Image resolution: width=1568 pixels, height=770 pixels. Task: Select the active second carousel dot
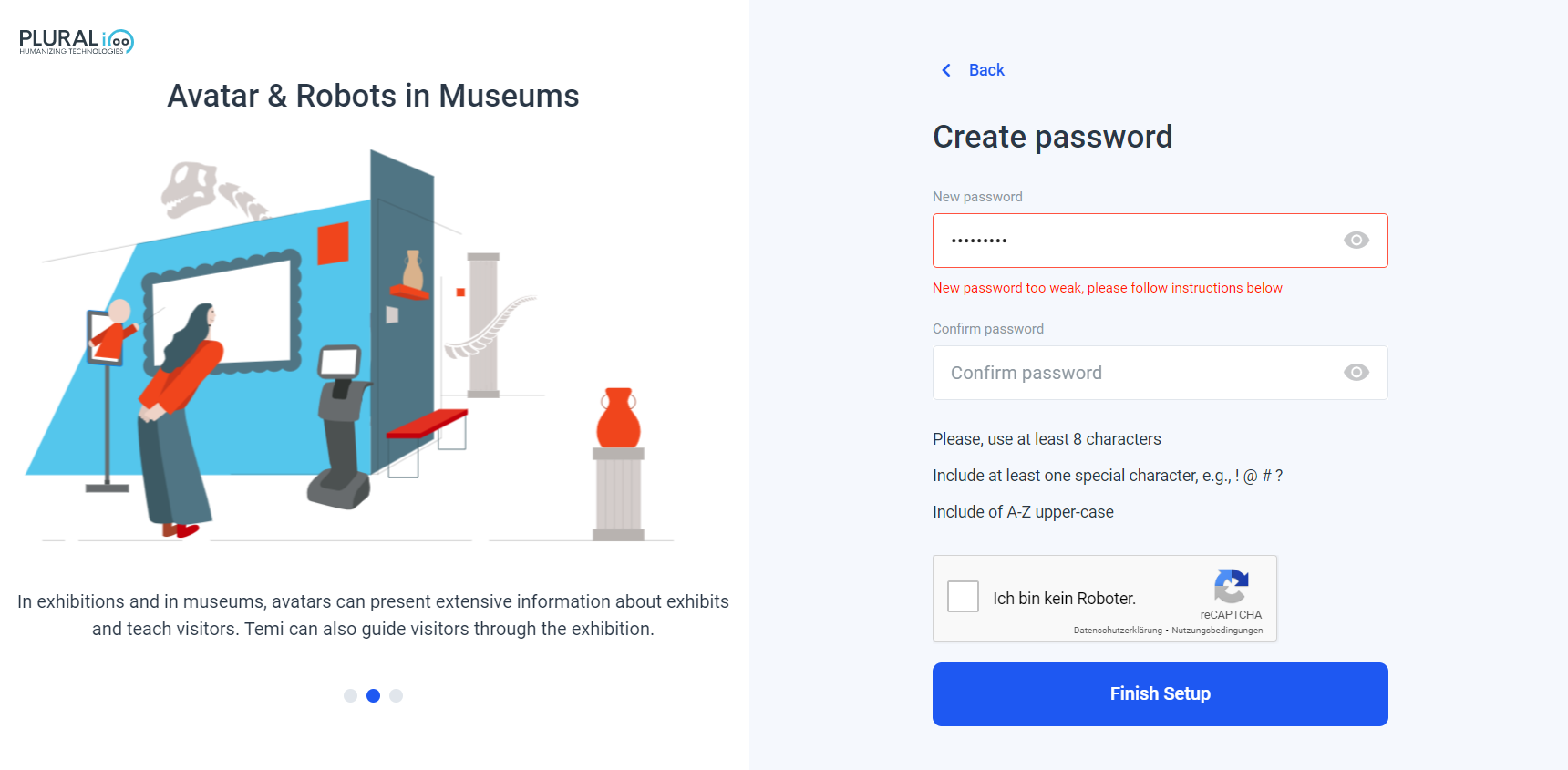coord(373,695)
